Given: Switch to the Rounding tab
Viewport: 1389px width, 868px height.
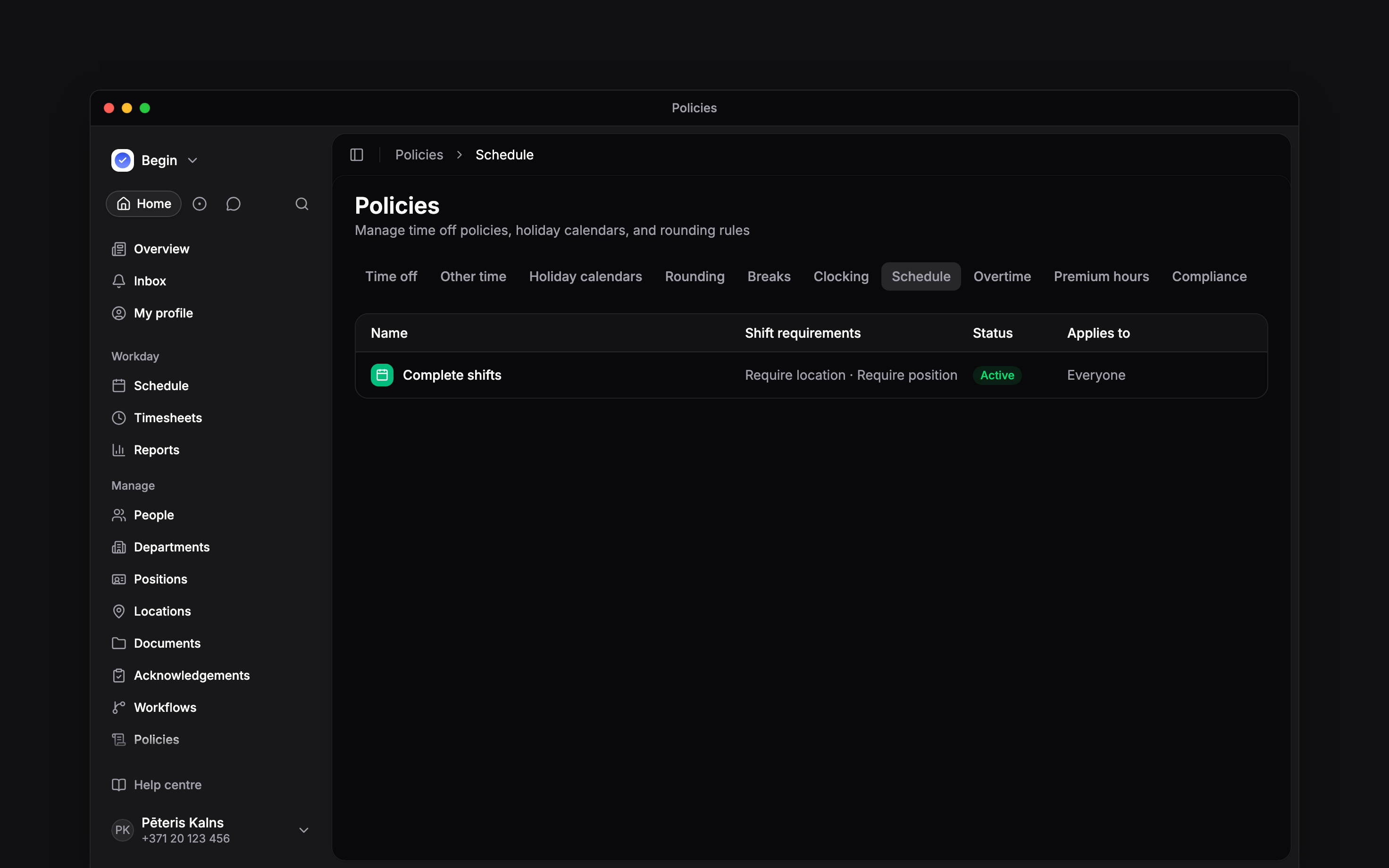Looking at the screenshot, I should tap(694, 277).
